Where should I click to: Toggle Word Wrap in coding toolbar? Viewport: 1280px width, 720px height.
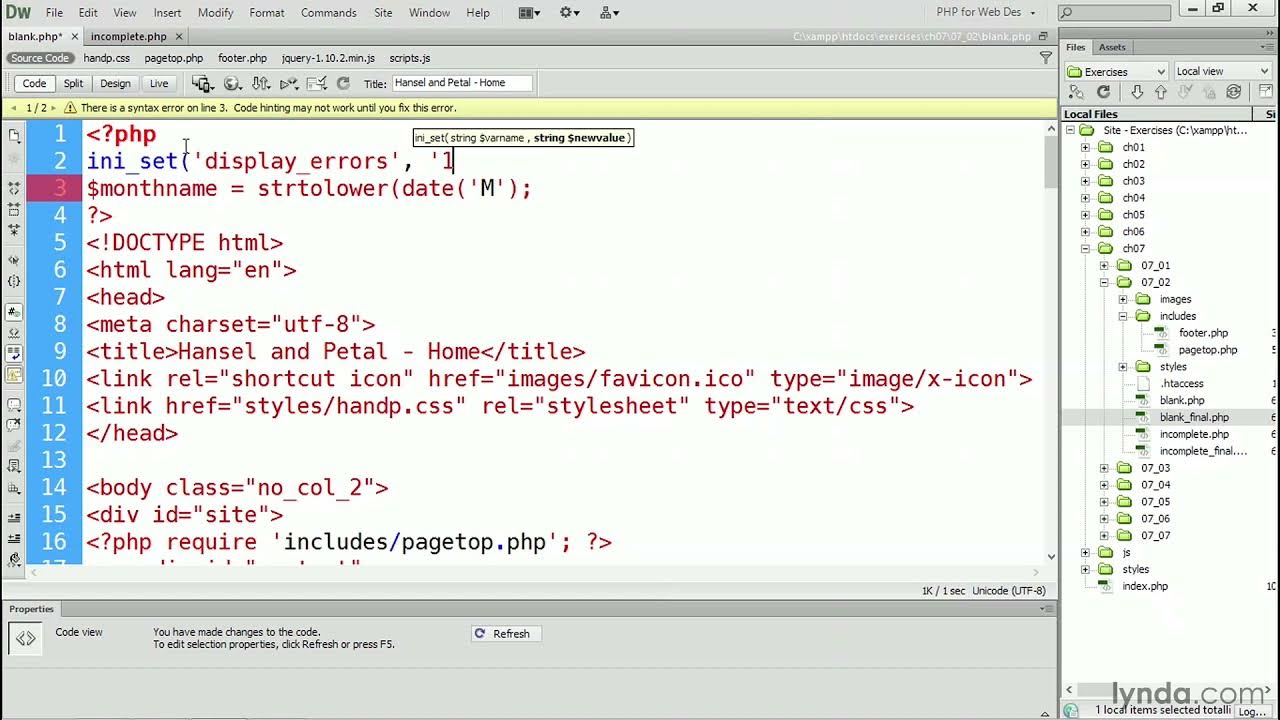click(14, 354)
